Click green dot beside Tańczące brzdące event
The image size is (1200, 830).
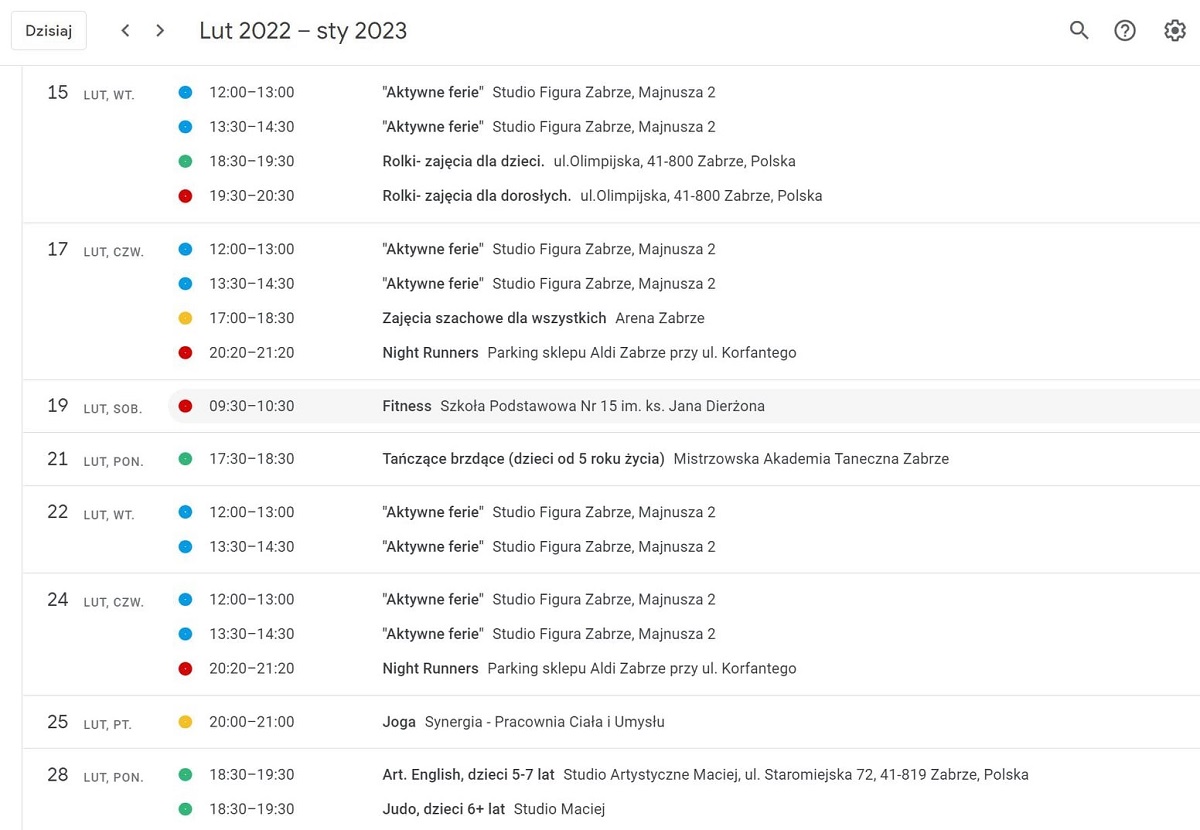point(185,459)
